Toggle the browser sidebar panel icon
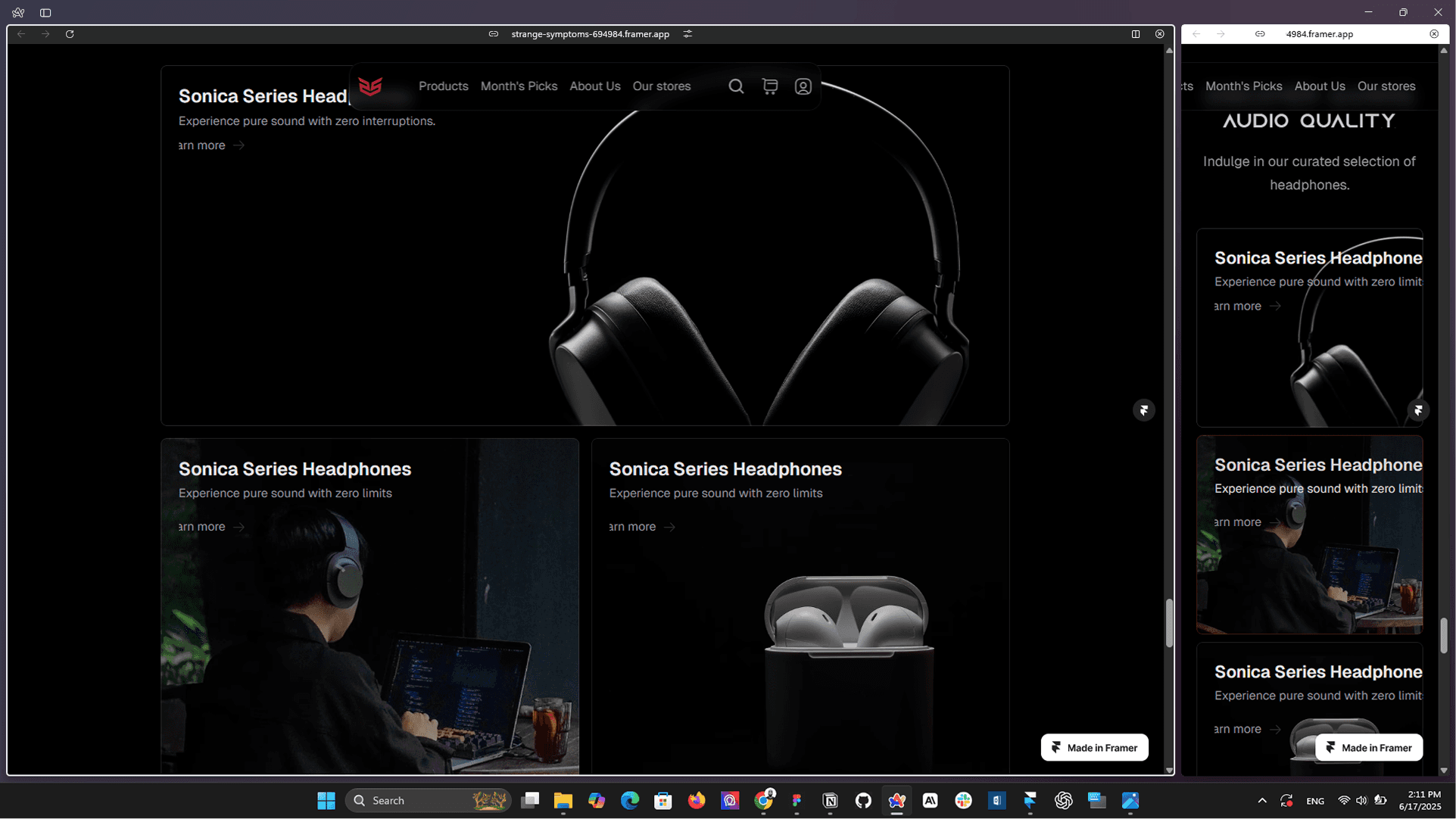The height and width of the screenshot is (819, 1456). click(45, 13)
